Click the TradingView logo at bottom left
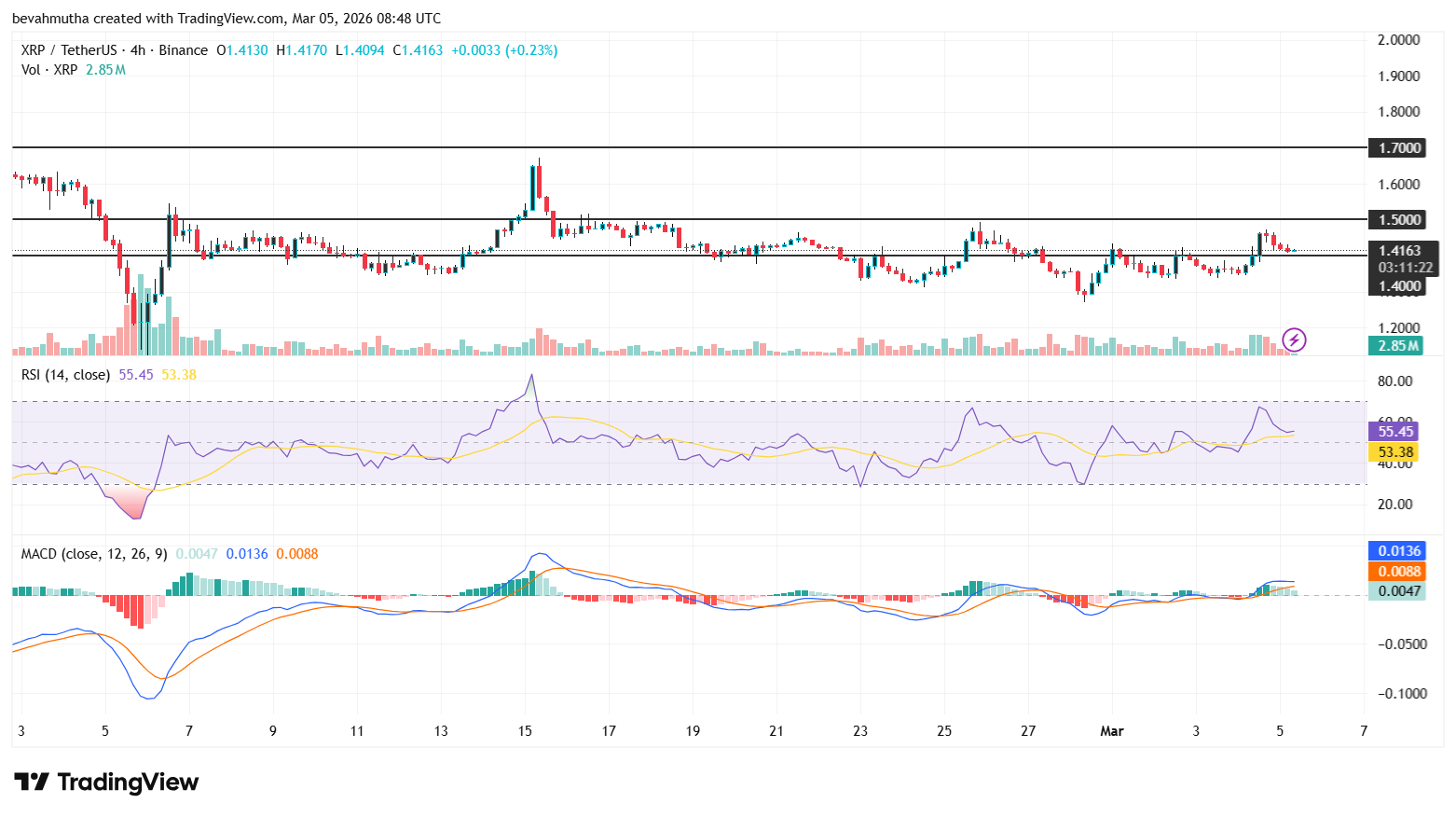1456x817 pixels. click(x=105, y=782)
